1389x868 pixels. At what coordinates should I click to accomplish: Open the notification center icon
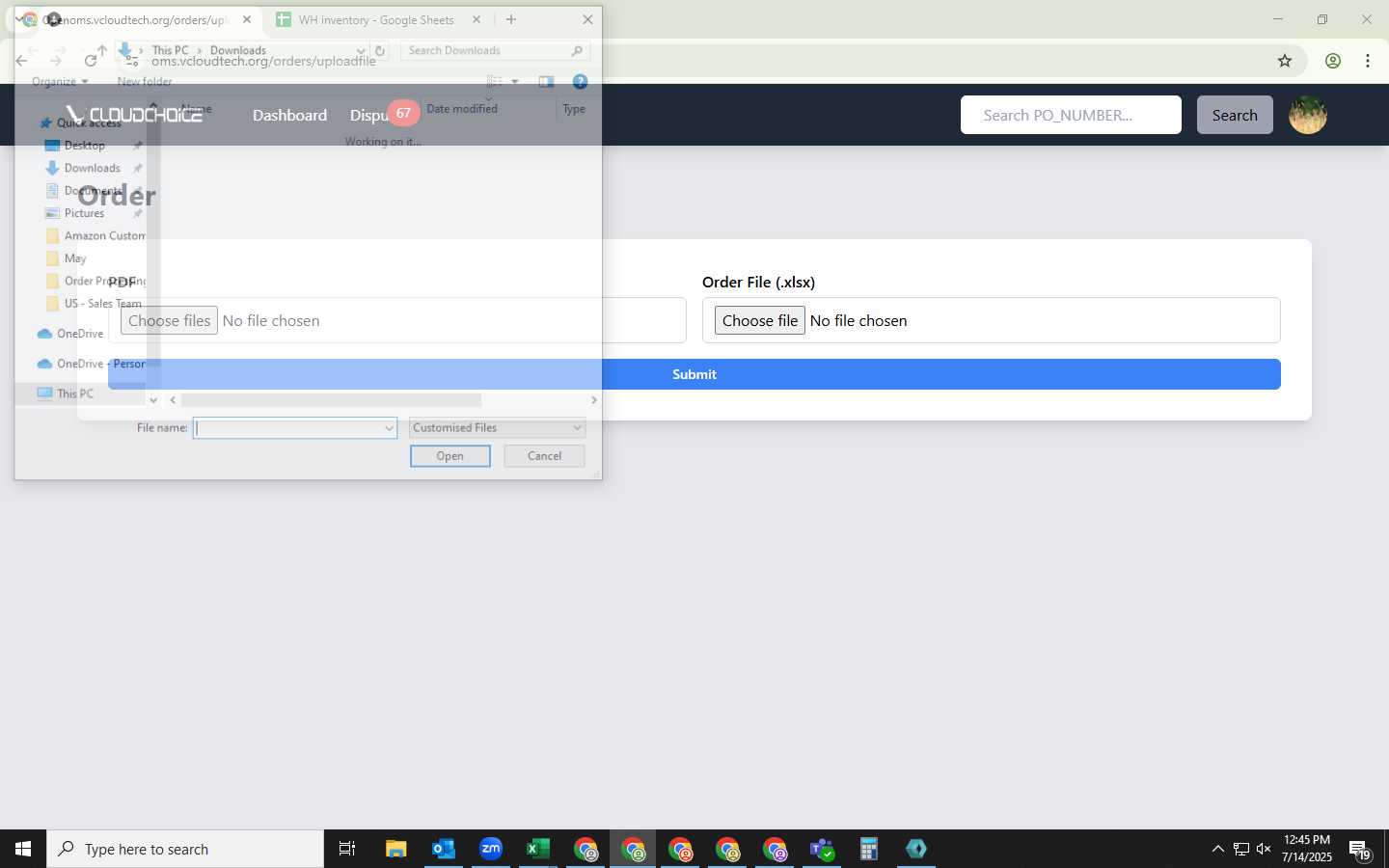pos(1359,850)
